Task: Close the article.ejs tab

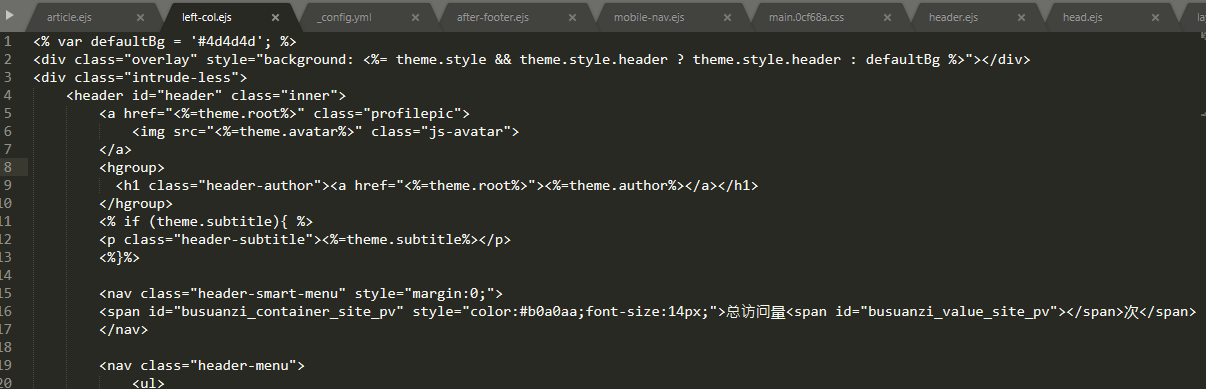Action: 140,17
